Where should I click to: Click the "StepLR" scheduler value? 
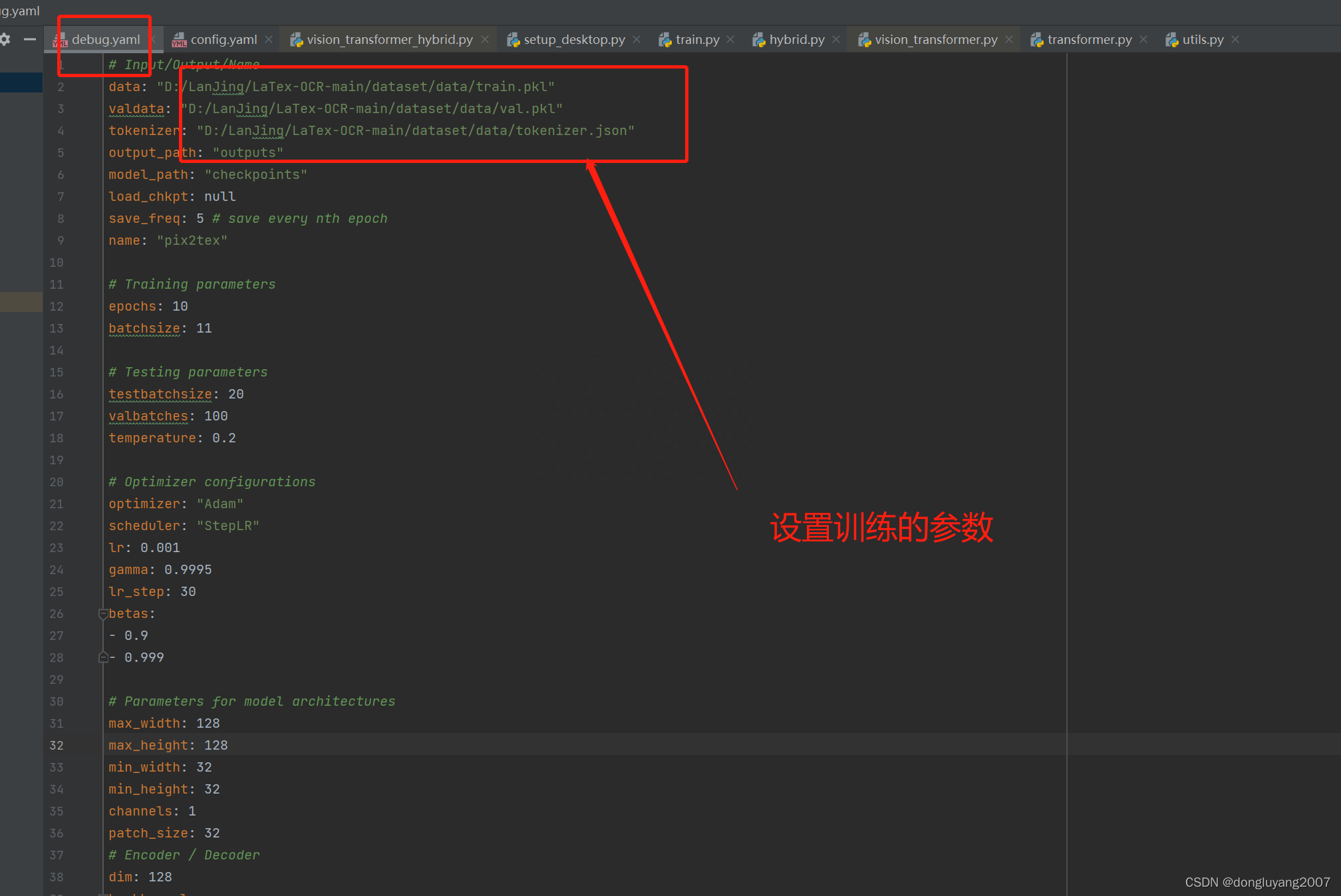pos(228,526)
